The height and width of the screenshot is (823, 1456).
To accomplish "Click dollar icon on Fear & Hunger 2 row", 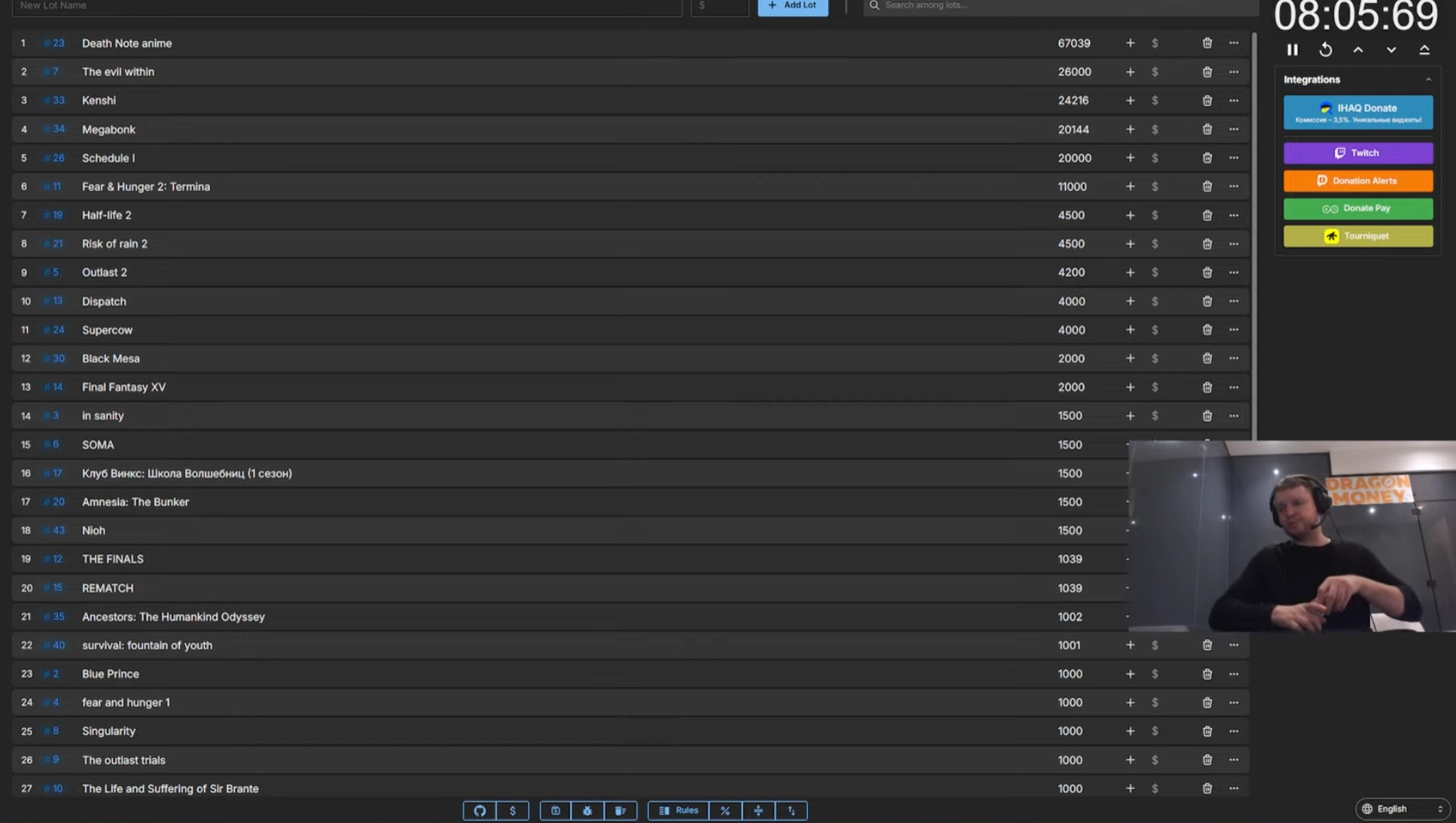I will click(1155, 186).
